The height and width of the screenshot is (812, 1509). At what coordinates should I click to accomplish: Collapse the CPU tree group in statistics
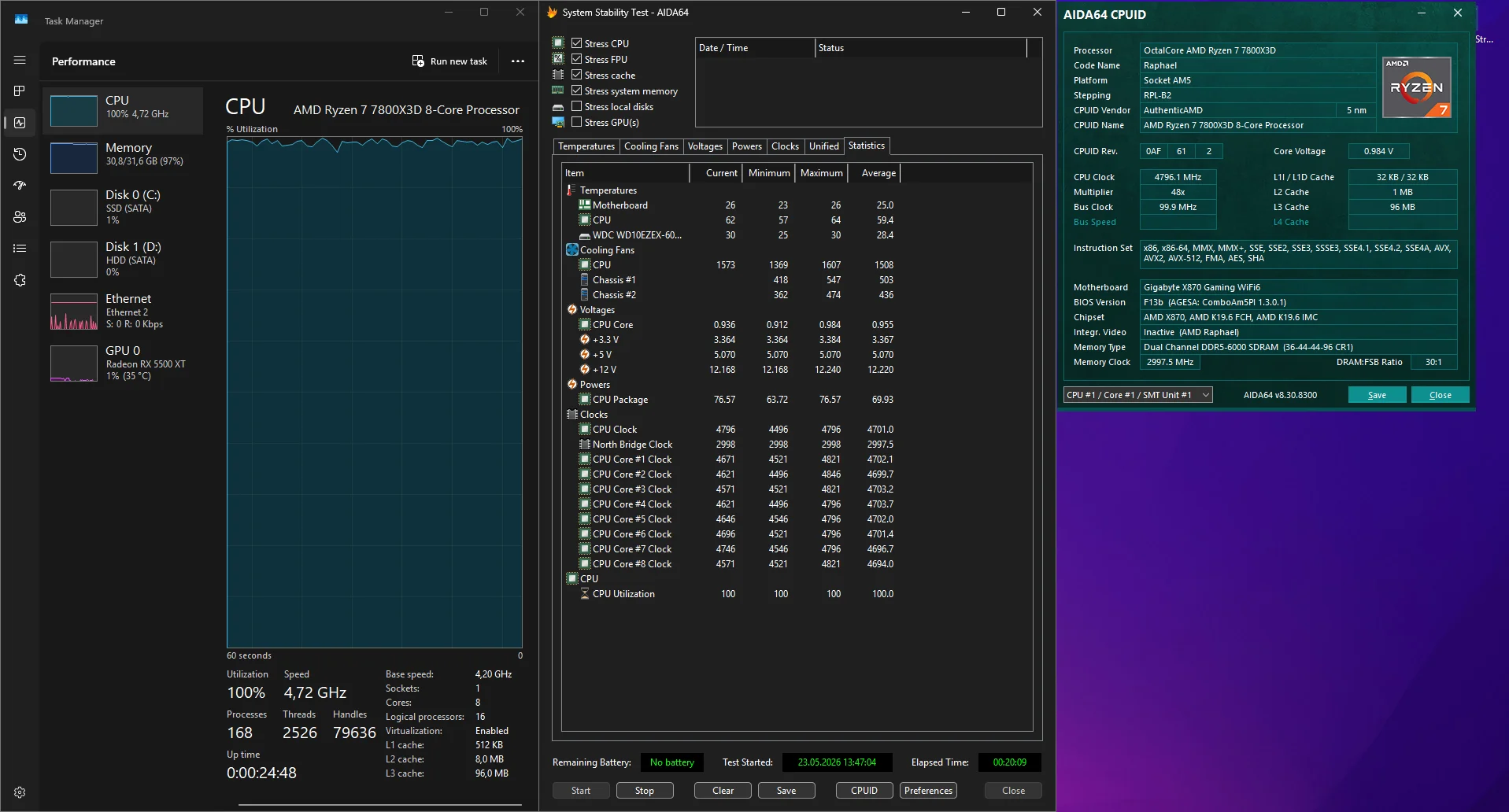point(572,578)
